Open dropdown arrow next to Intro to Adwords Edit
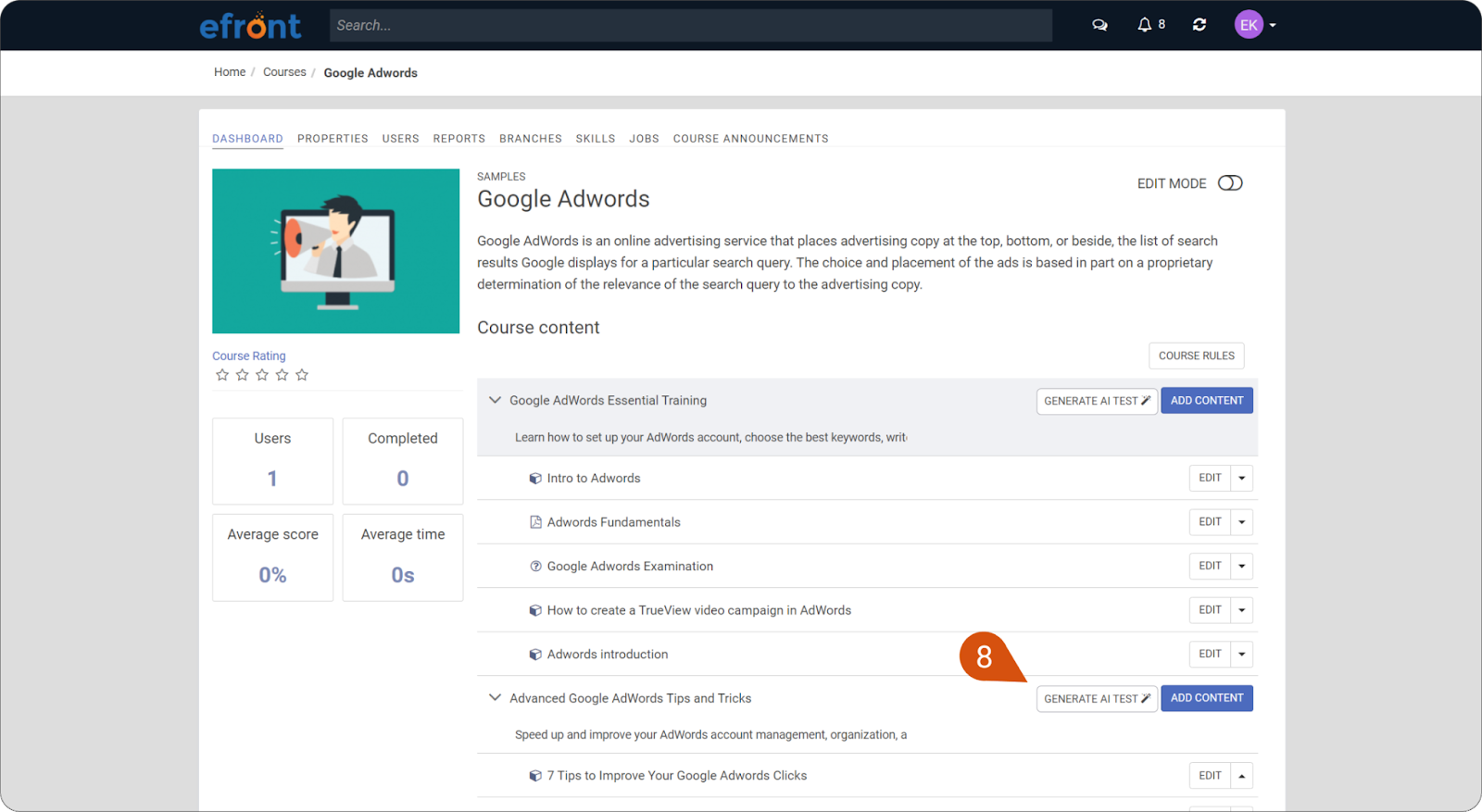 click(x=1242, y=479)
